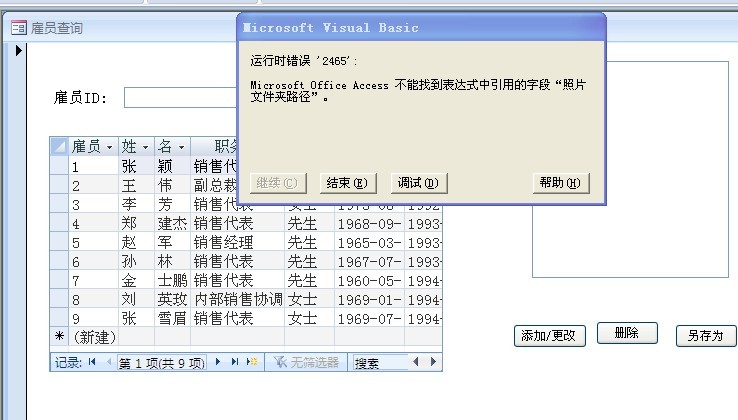Go to first record navigation icon
This screenshot has height=420, width=738.
point(92,362)
